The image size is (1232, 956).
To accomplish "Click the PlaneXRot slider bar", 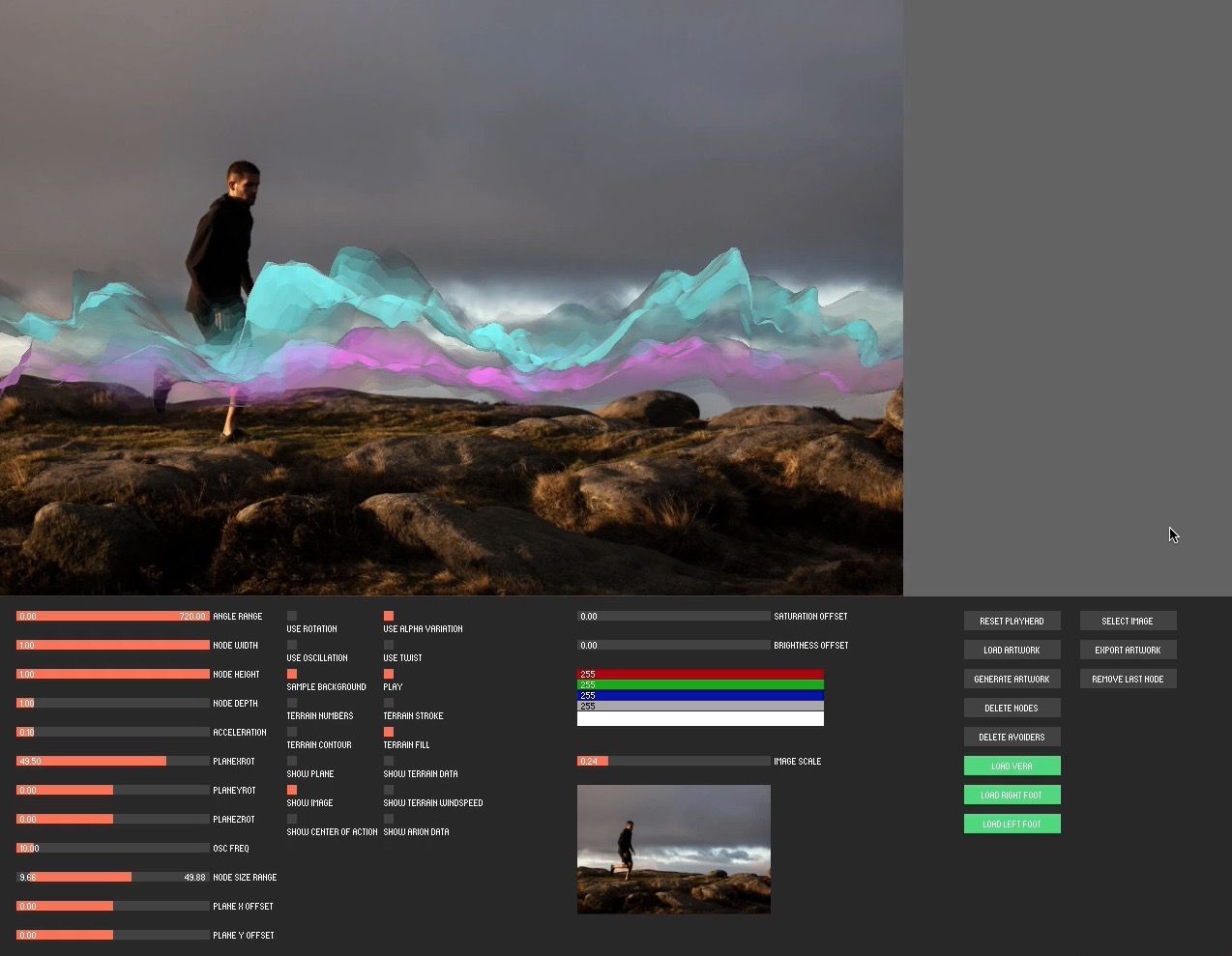I will (112, 761).
